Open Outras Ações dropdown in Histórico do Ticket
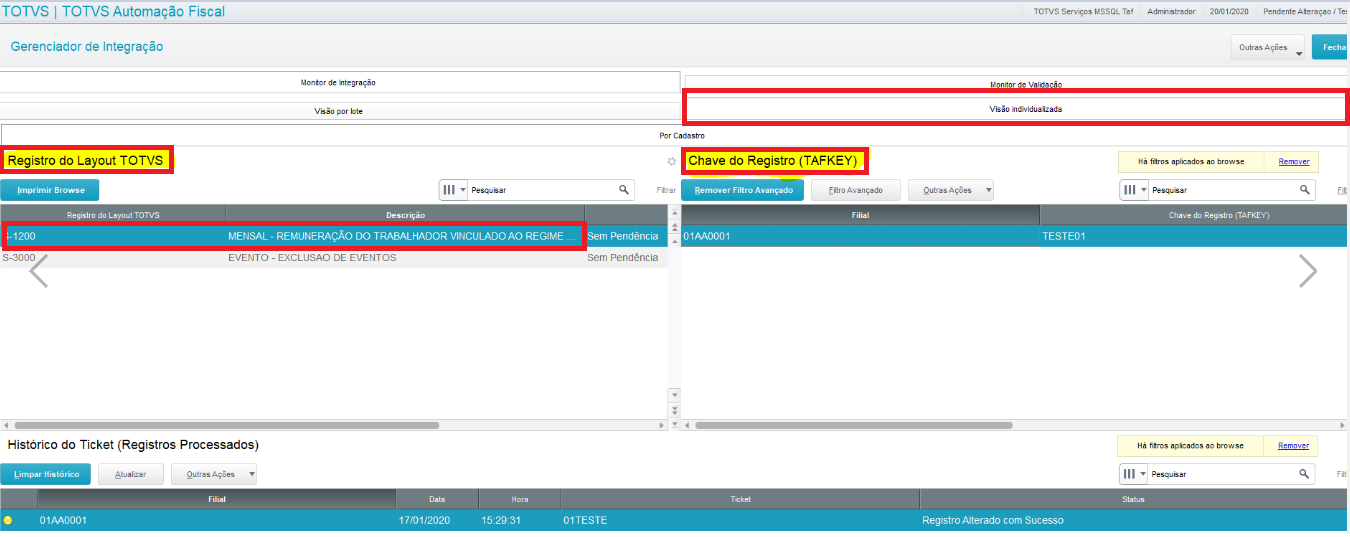Screen dimensions: 1350x537 215,474
